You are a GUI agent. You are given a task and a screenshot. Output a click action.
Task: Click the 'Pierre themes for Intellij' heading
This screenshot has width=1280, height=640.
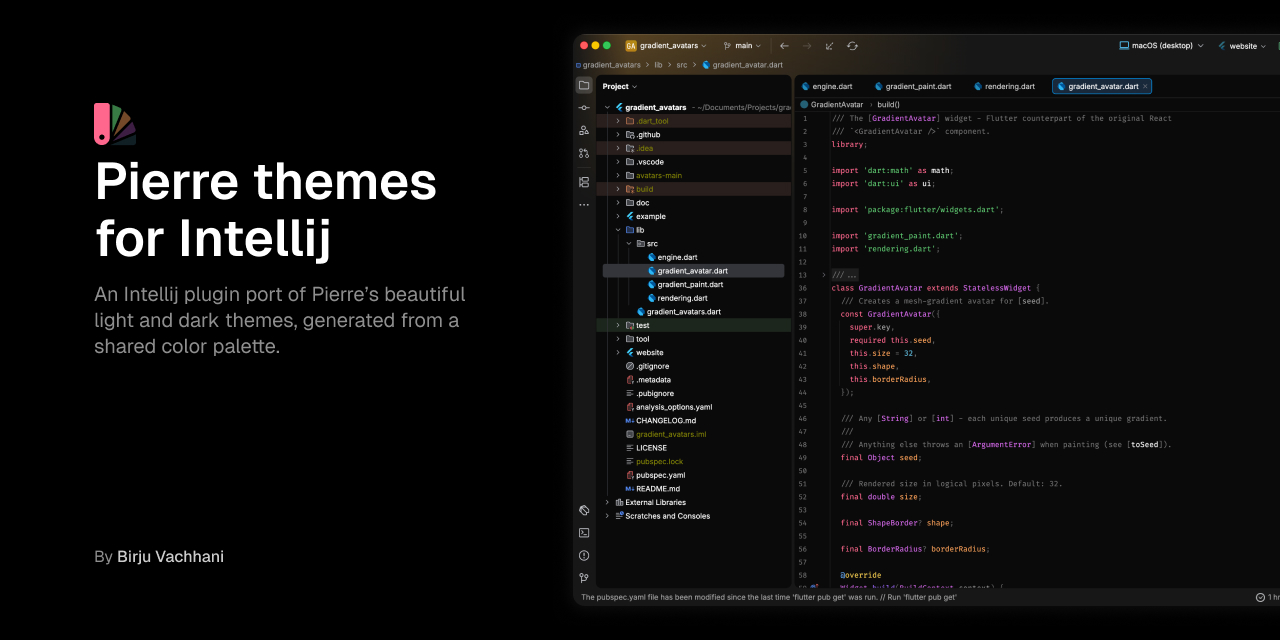265,210
